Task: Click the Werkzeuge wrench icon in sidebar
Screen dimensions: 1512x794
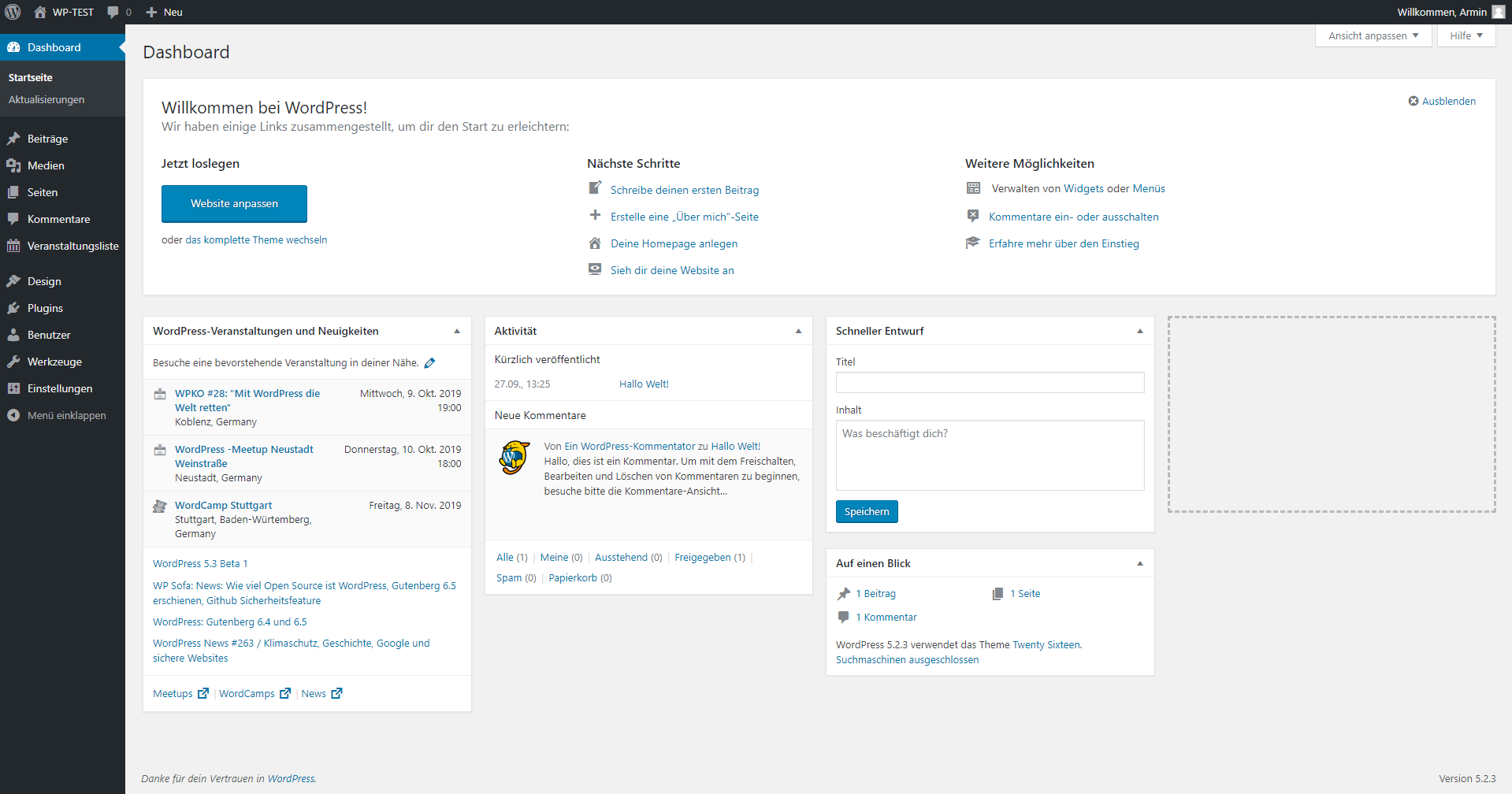Action: click(x=13, y=362)
